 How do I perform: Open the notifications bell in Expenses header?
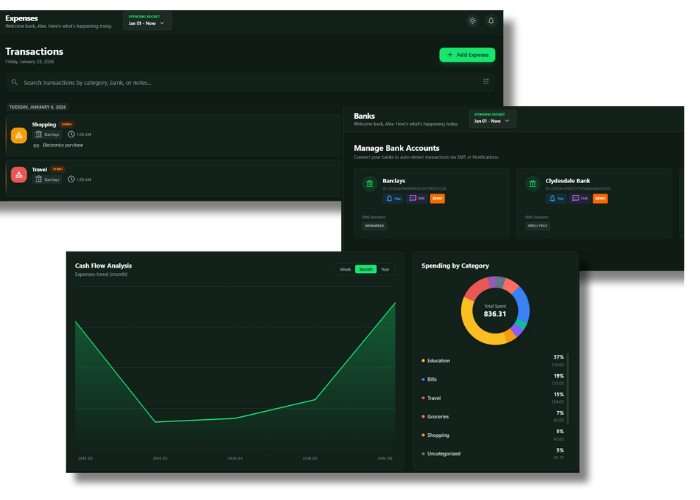[x=491, y=21]
